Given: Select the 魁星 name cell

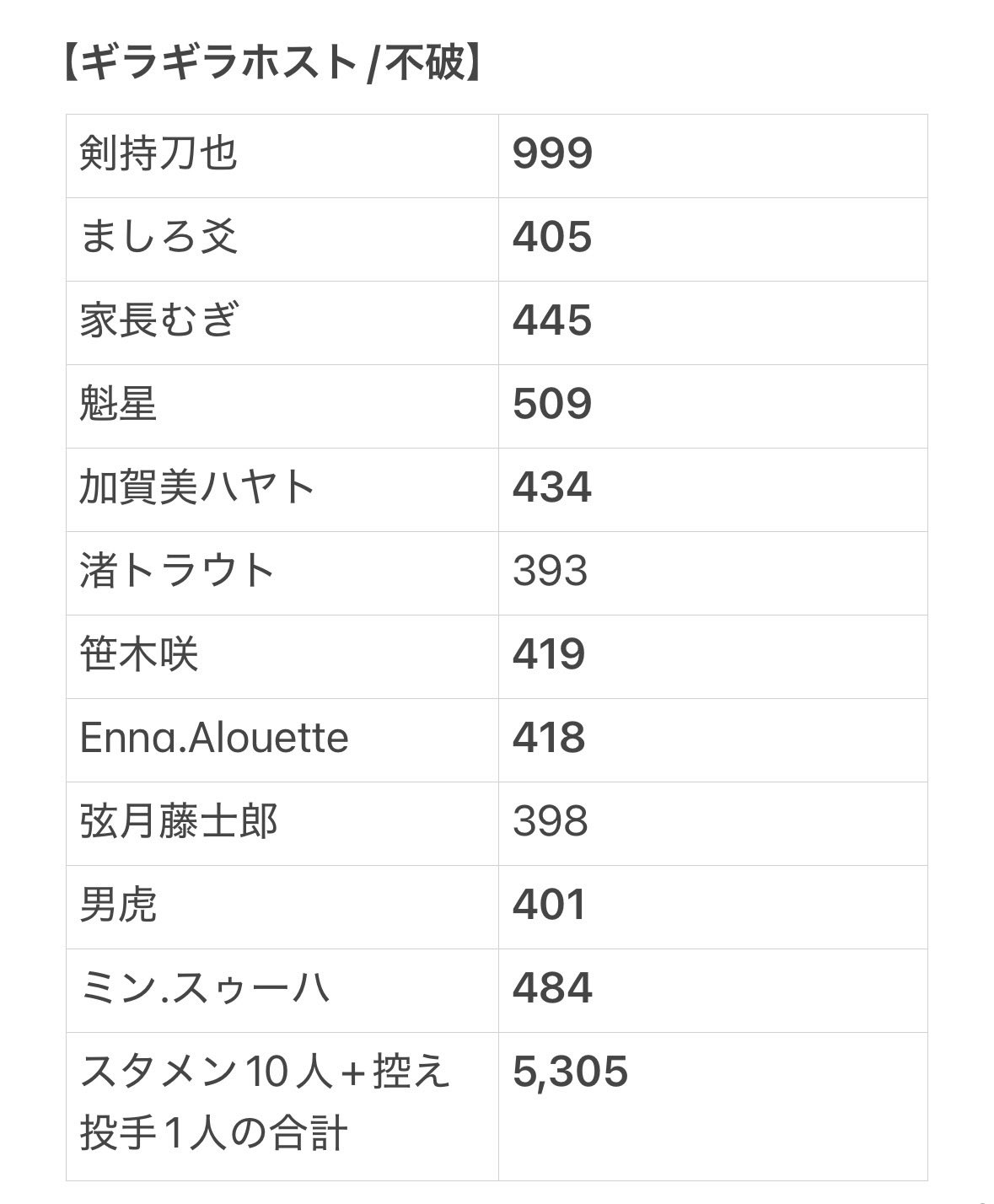Looking at the screenshot, I should [x=282, y=406].
